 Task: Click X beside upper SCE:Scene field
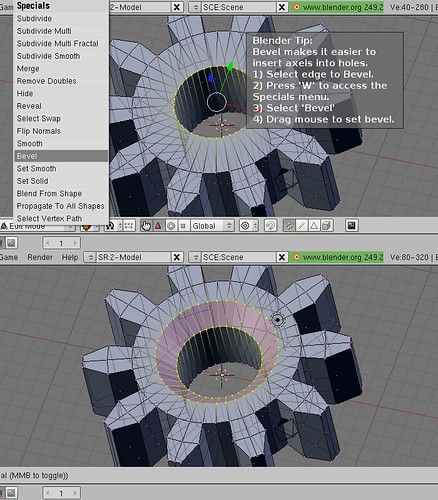pyautogui.click(x=282, y=7)
